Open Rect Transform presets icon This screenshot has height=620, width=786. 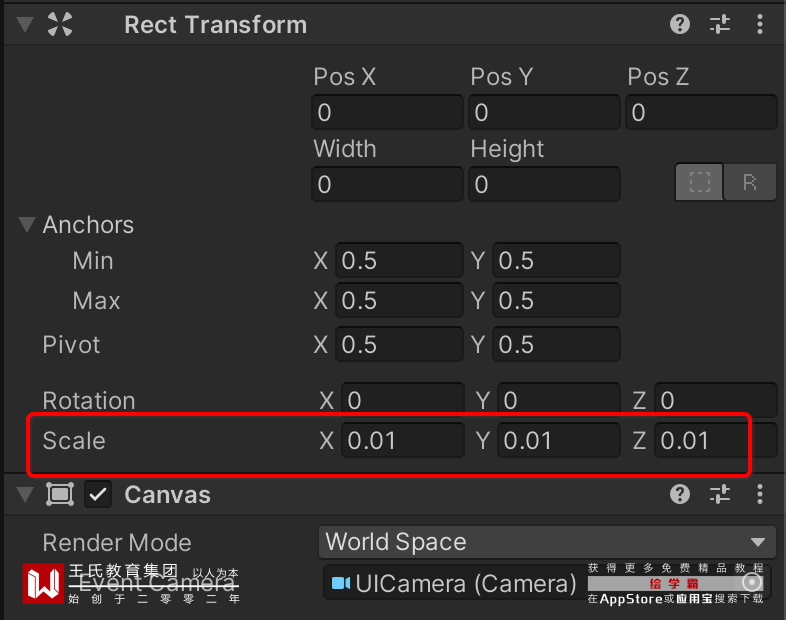720,24
